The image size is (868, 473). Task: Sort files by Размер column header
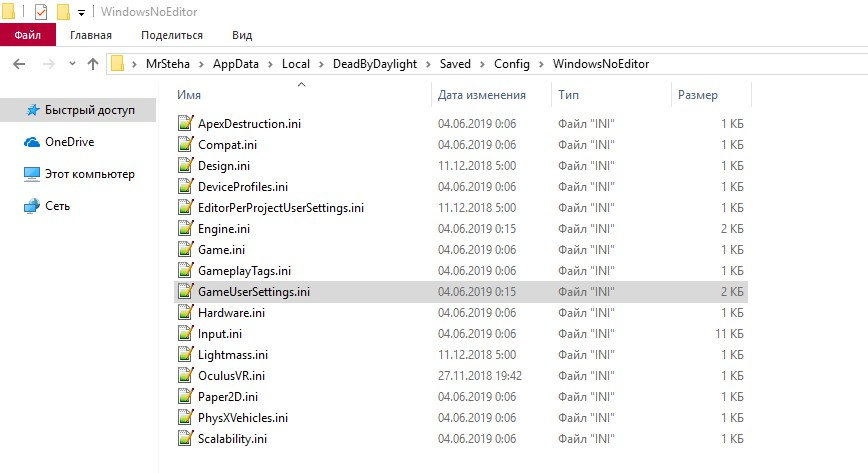coord(697,95)
